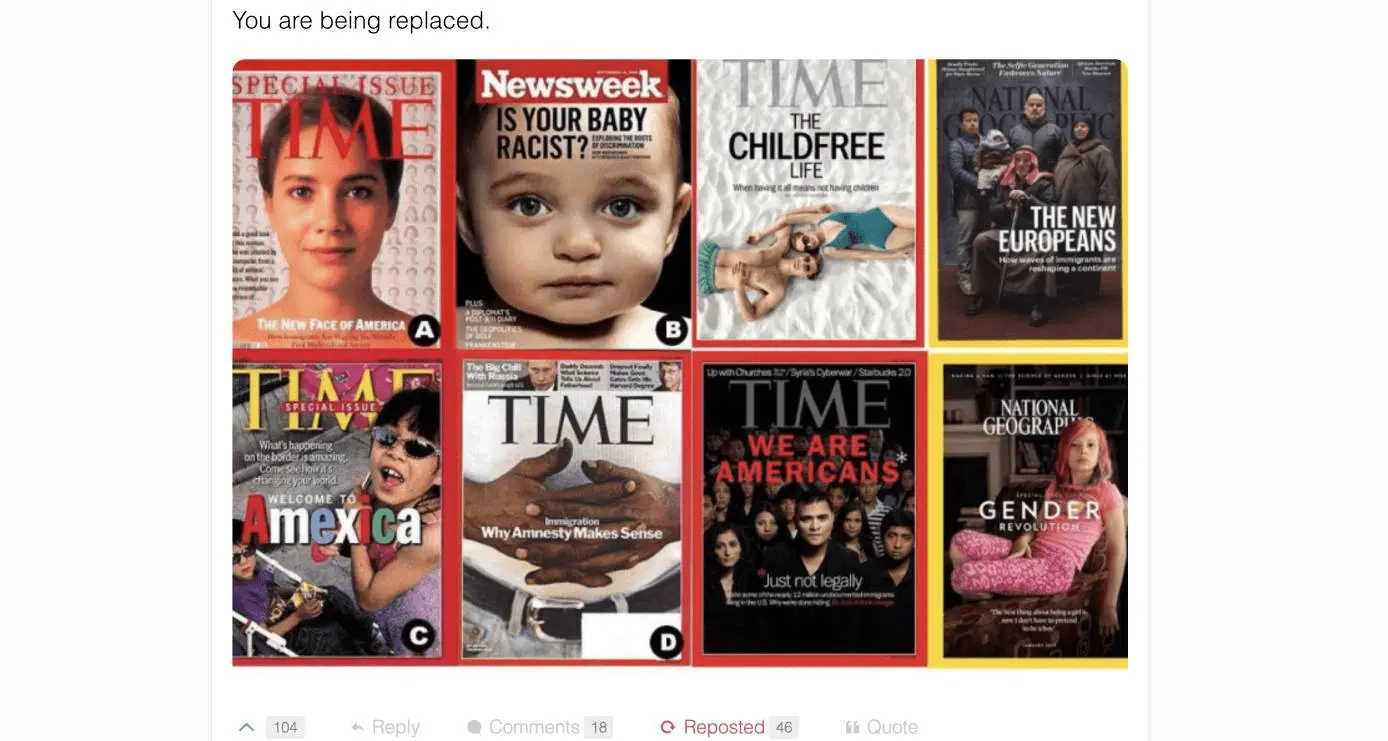The width and height of the screenshot is (1388, 741).
Task: Click circled letter C badge
Action: 420,637
